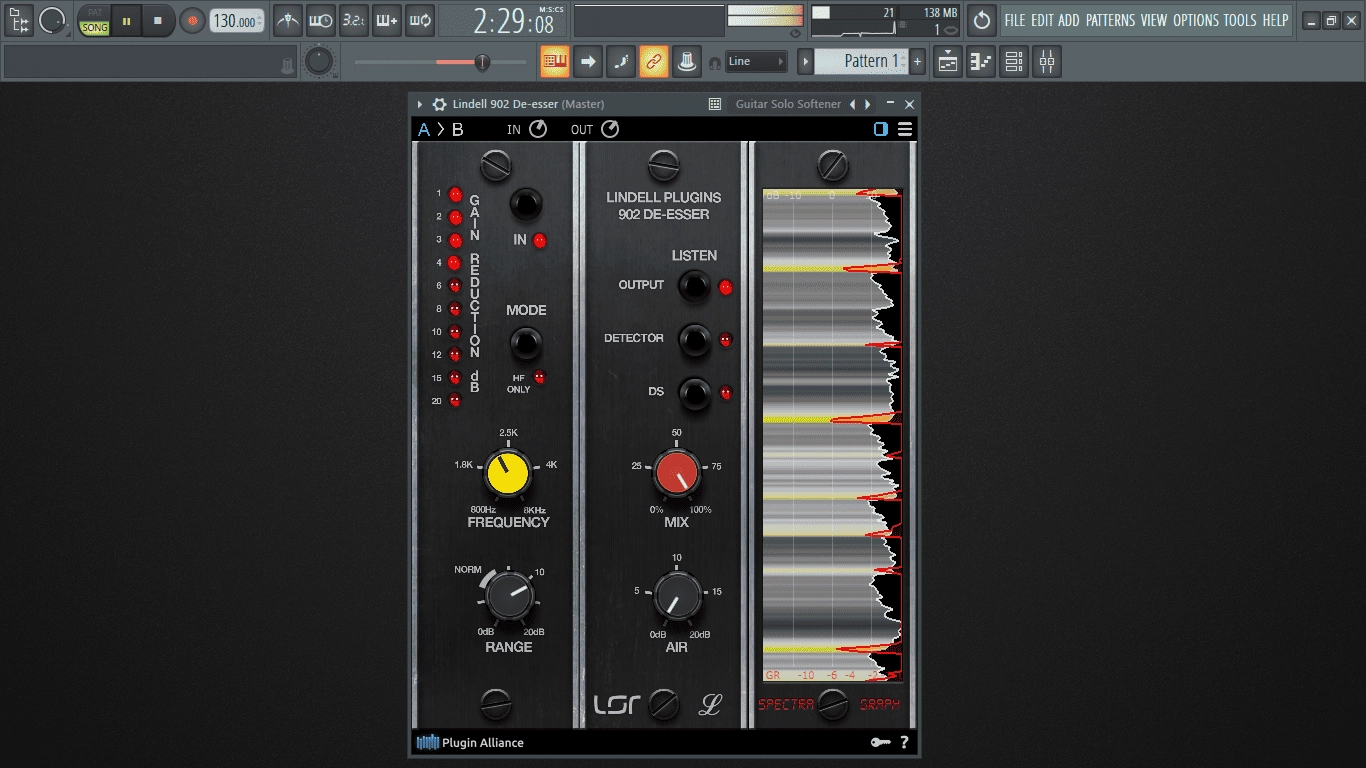Screen dimensions: 1366x768
Task: Click the record button
Action: click(x=192, y=20)
